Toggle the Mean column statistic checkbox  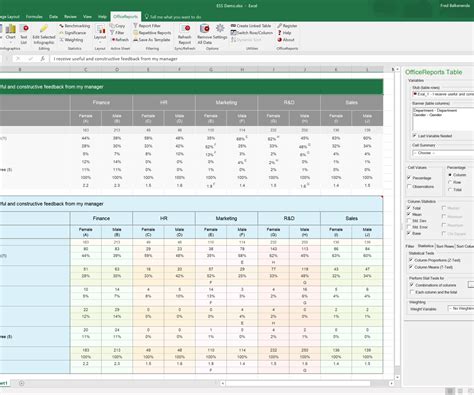(409, 214)
